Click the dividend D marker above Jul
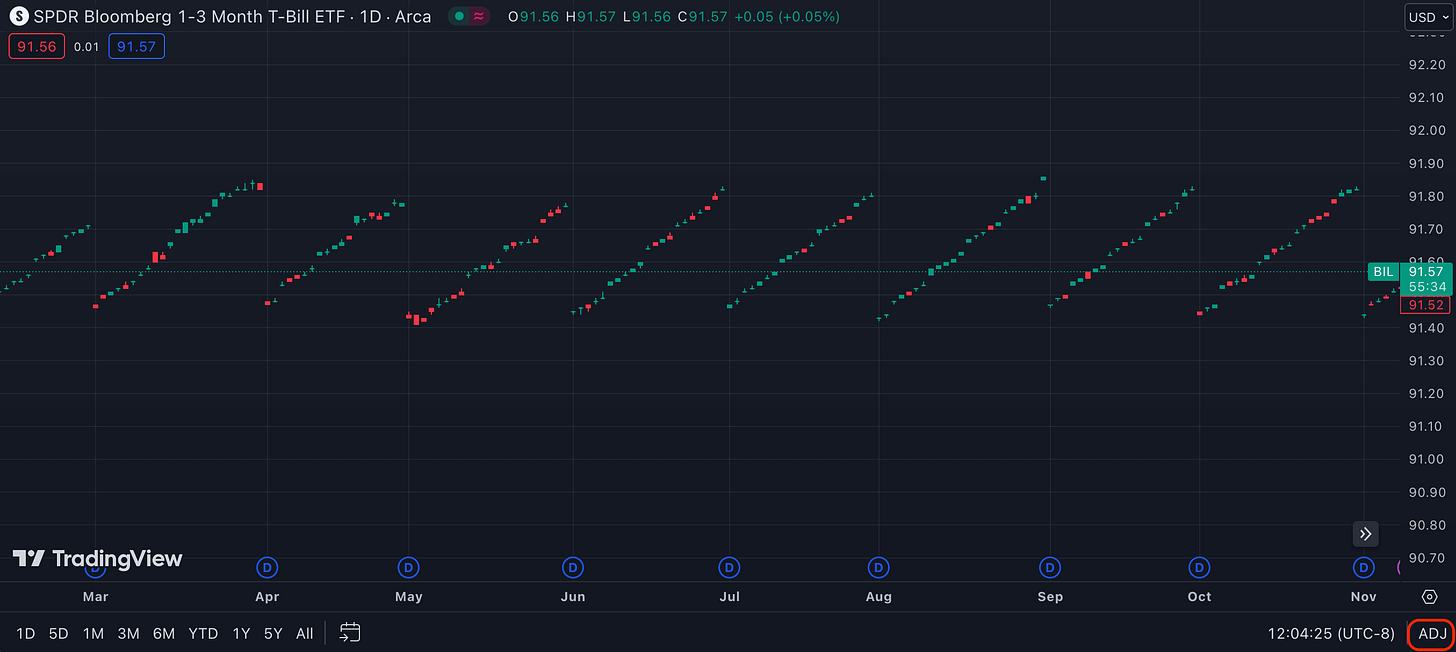Viewport: 1456px width, 652px height. [x=730, y=567]
